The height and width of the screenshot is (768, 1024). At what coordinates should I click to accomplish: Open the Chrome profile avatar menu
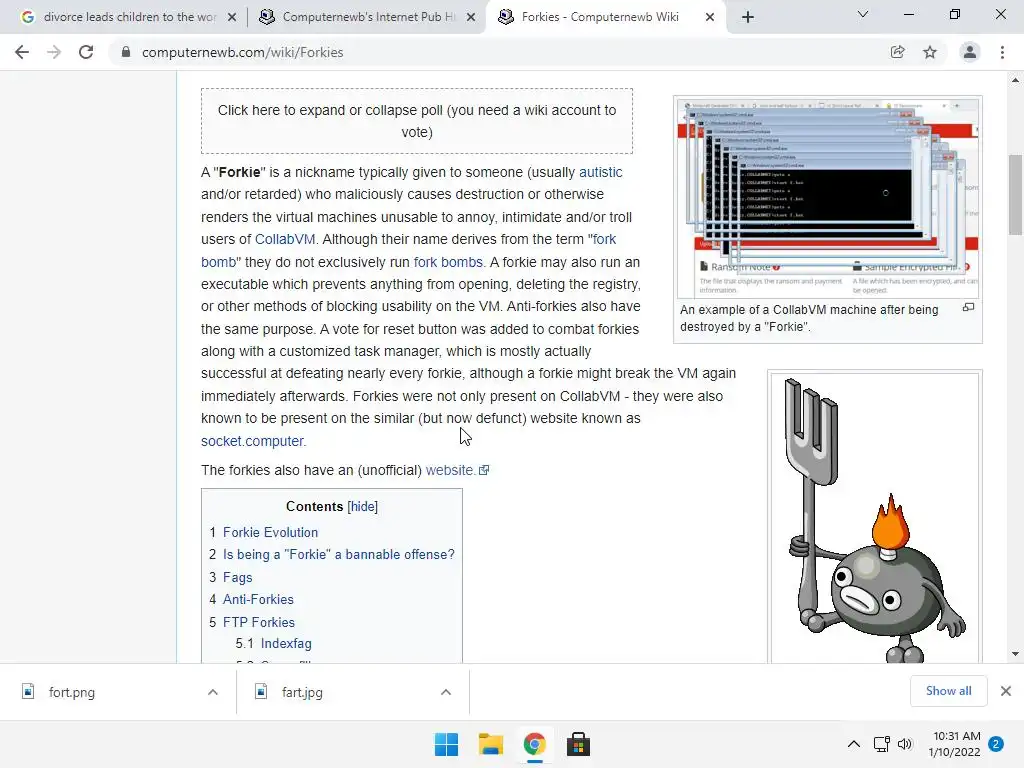coord(970,52)
